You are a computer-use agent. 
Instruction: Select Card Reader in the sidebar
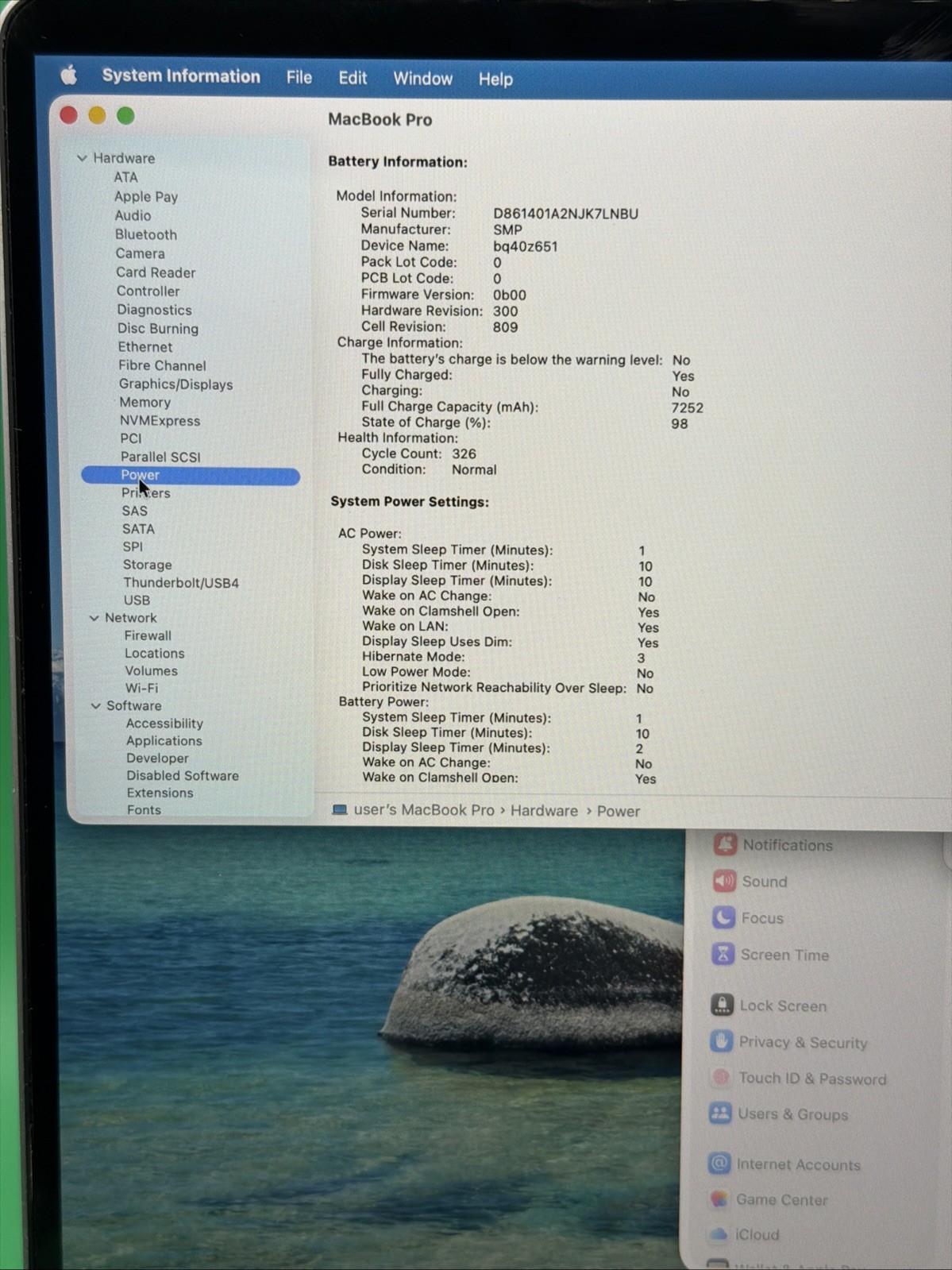coord(156,272)
